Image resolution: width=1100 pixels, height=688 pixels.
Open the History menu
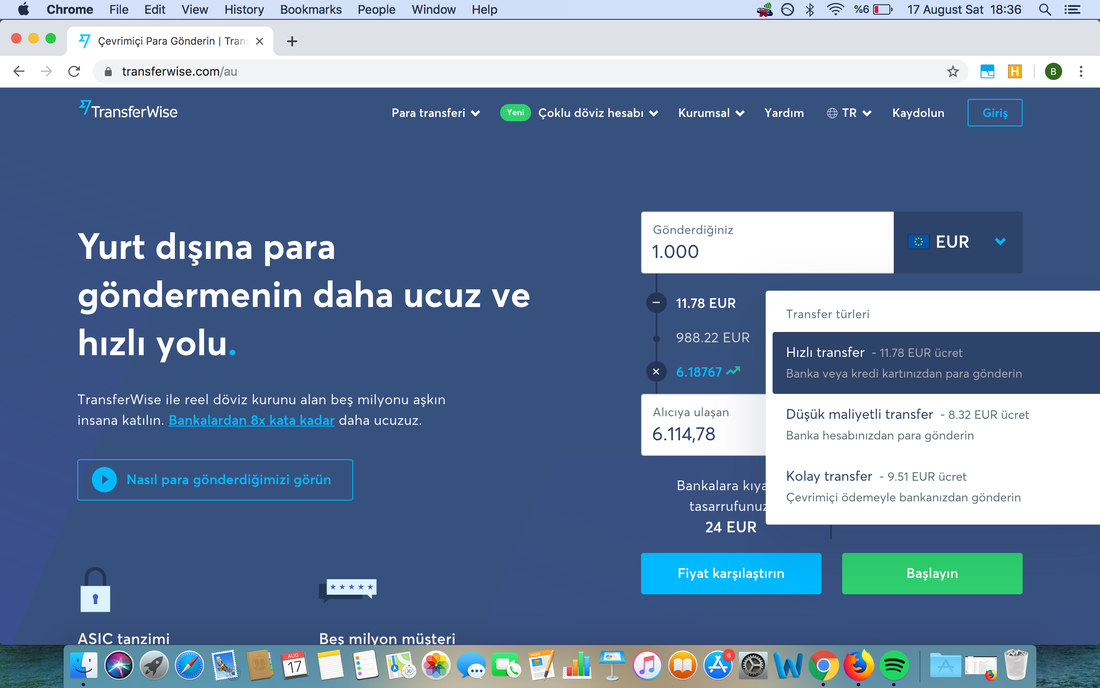[x=244, y=10]
